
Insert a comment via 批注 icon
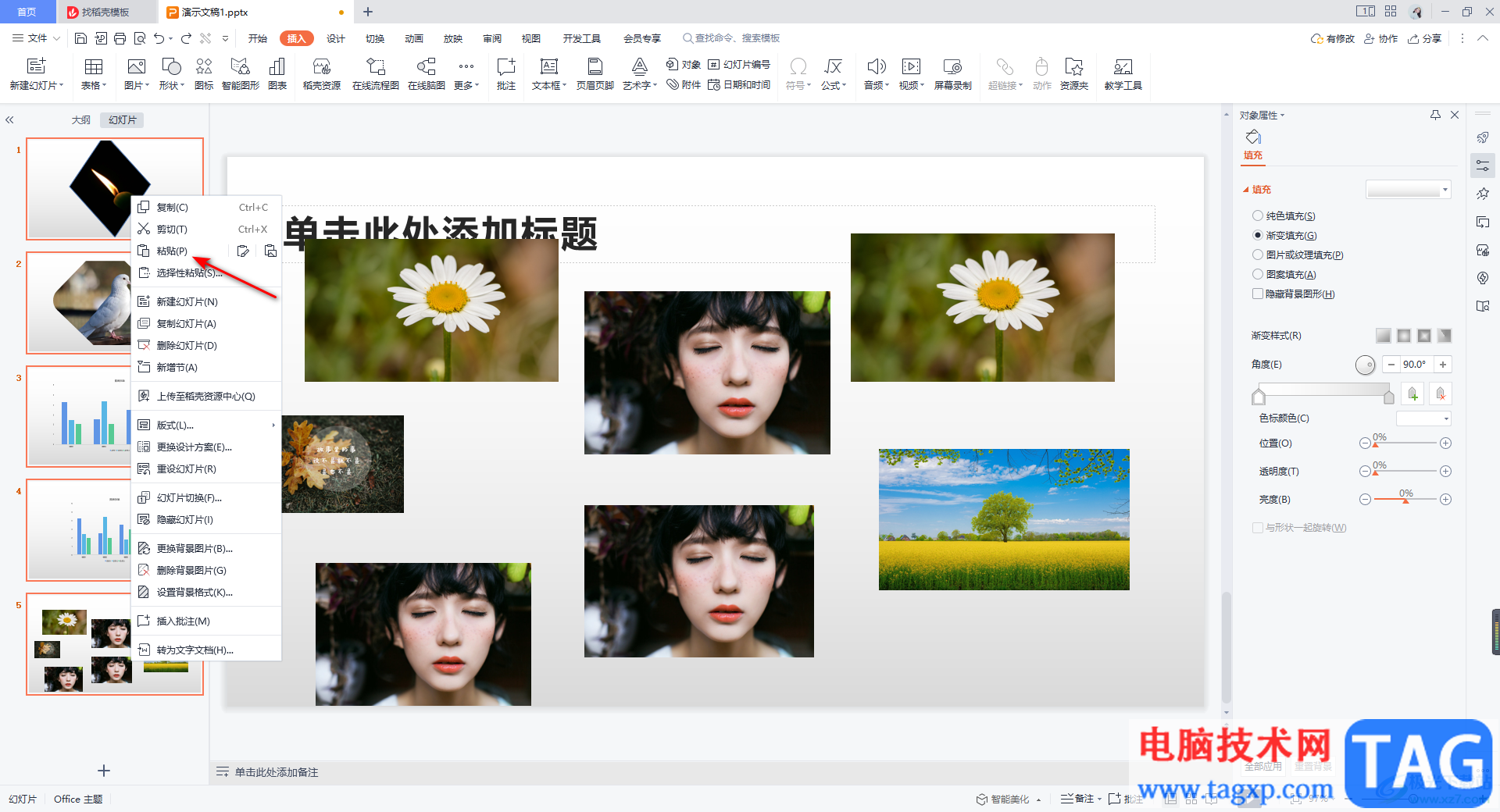coord(506,73)
